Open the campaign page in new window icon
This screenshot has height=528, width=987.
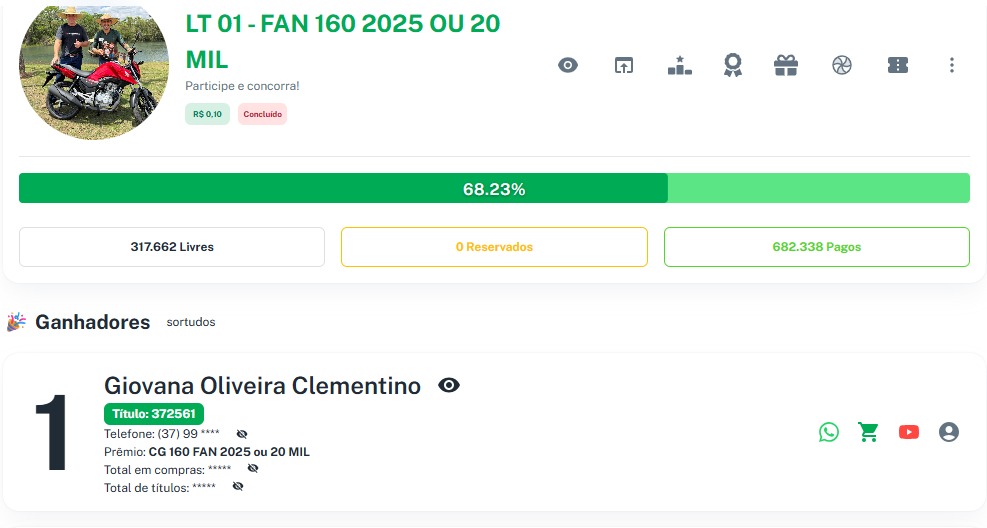624,66
